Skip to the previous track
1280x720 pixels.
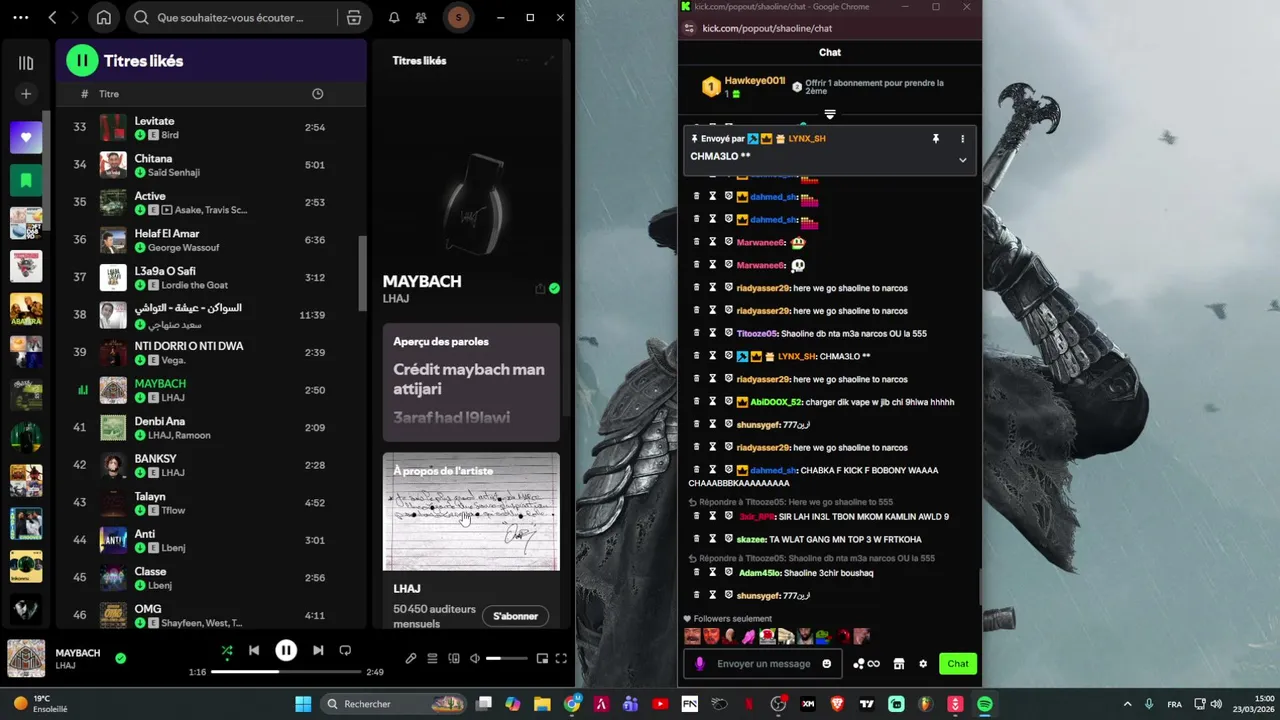[254, 651]
